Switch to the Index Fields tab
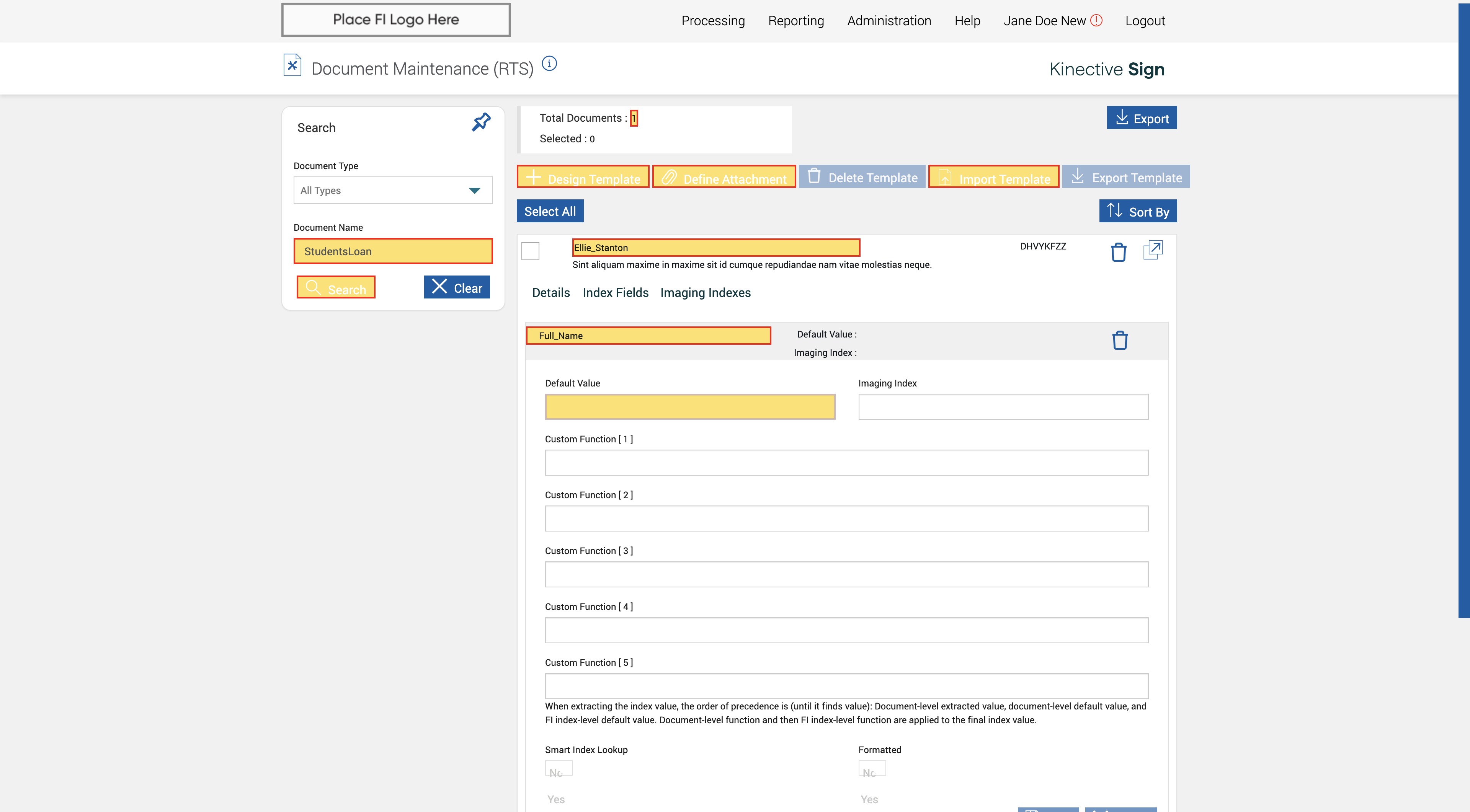1470x812 pixels. point(615,292)
